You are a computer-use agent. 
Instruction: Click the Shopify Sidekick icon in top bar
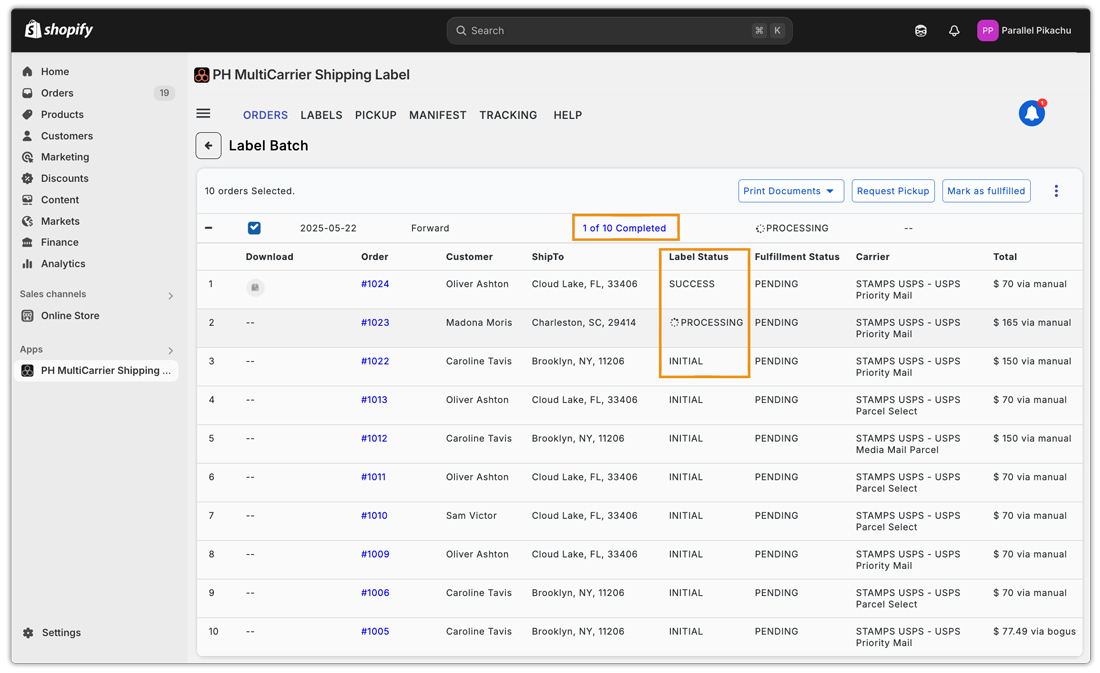point(920,30)
